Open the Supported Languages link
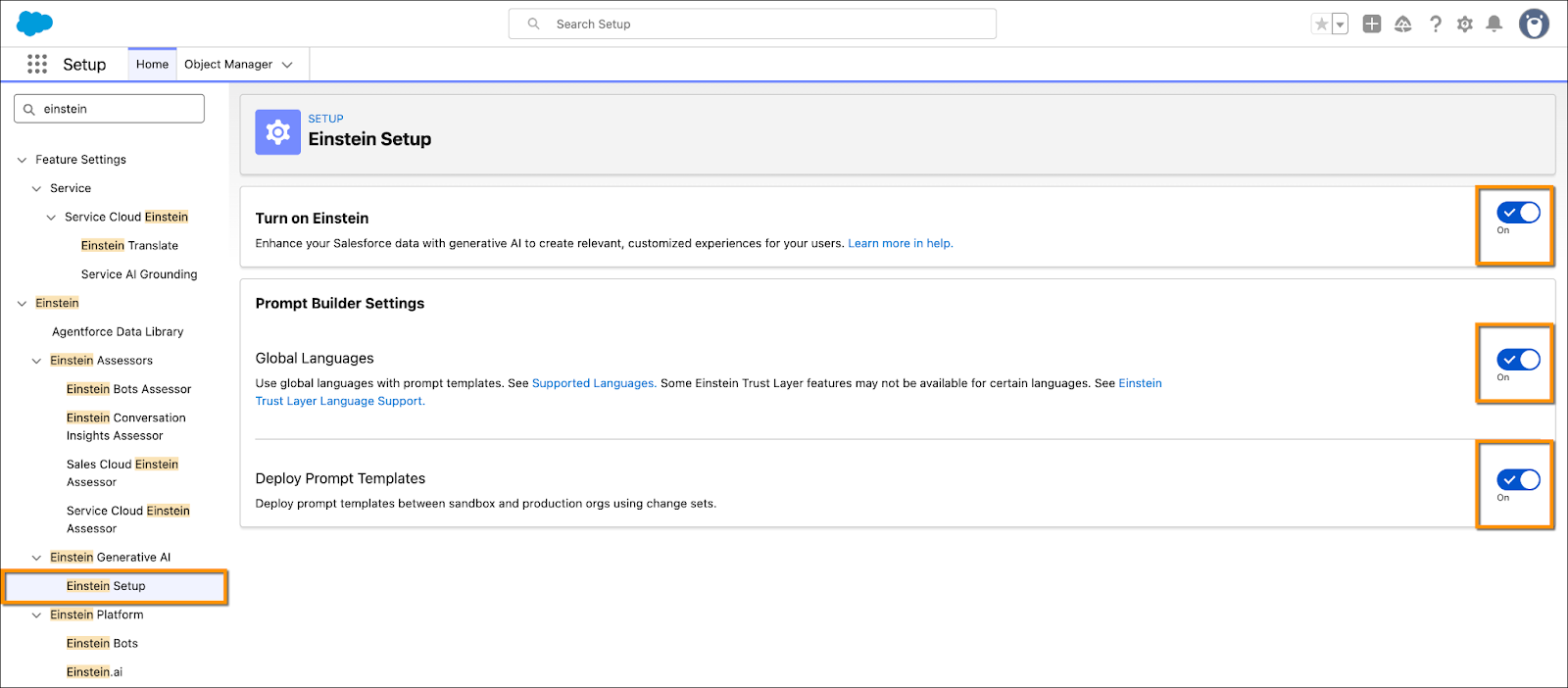The height and width of the screenshot is (688, 1568). pyautogui.click(x=594, y=383)
